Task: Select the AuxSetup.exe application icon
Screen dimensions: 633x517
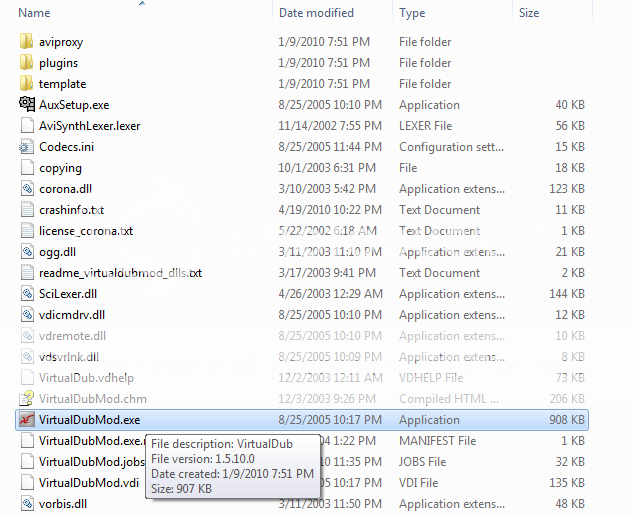Action: 27,105
